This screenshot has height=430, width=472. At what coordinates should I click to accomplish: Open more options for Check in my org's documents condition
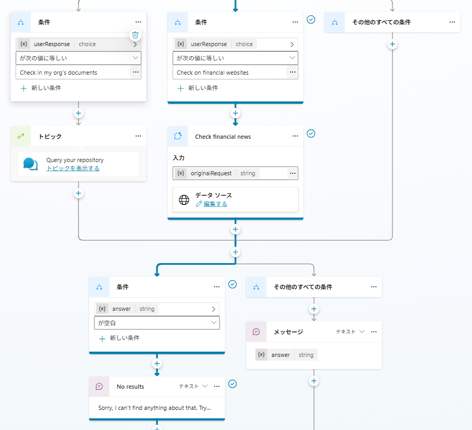coord(138,22)
